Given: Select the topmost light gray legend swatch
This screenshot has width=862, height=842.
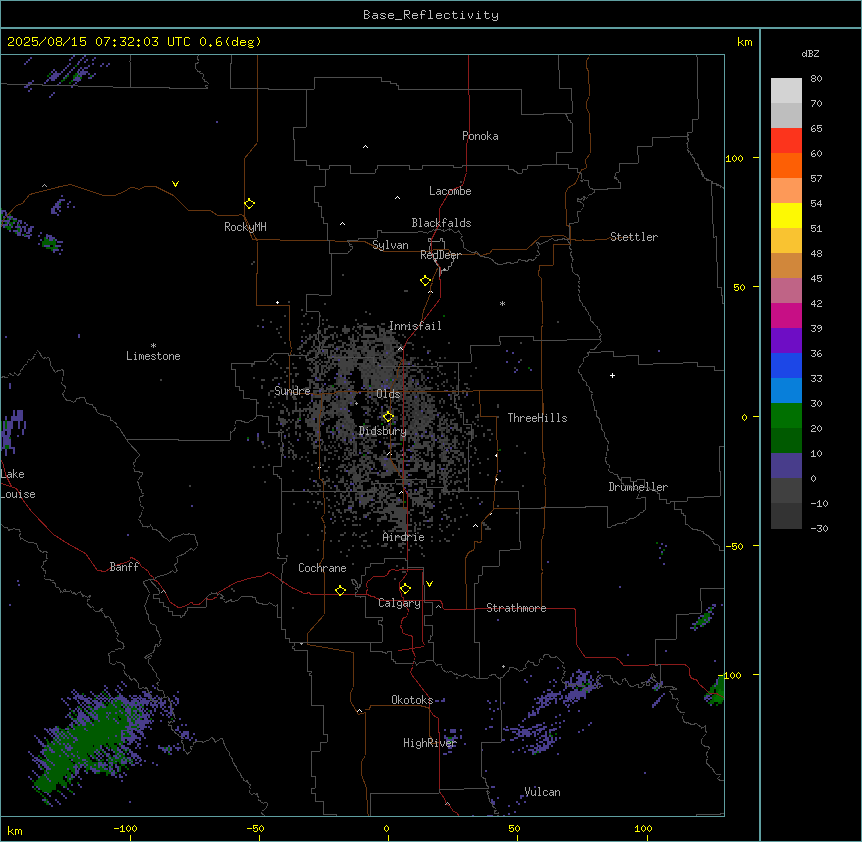Looking at the screenshot, I should coord(786,90).
